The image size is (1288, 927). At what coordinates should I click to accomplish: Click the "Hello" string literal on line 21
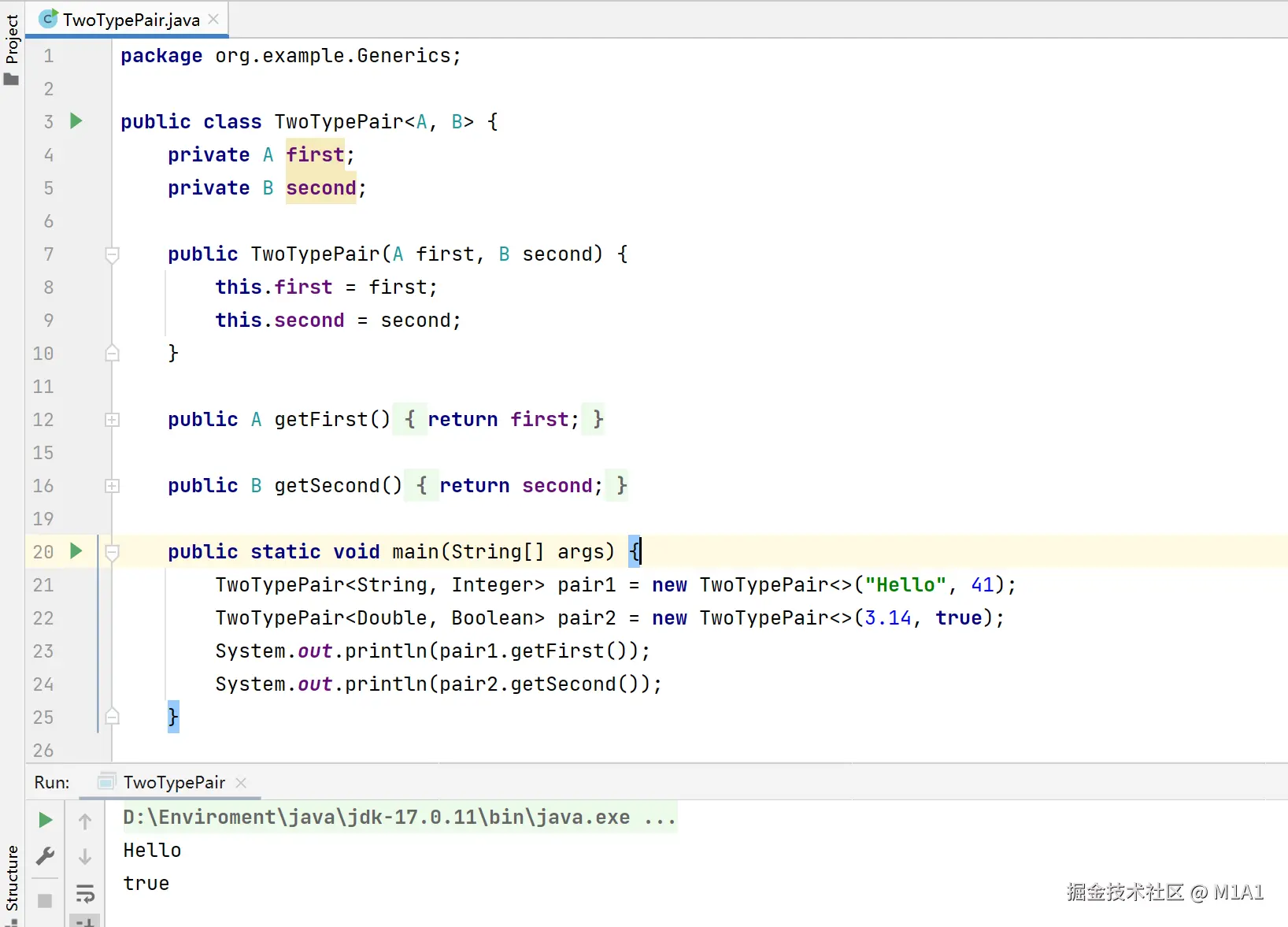point(905,585)
